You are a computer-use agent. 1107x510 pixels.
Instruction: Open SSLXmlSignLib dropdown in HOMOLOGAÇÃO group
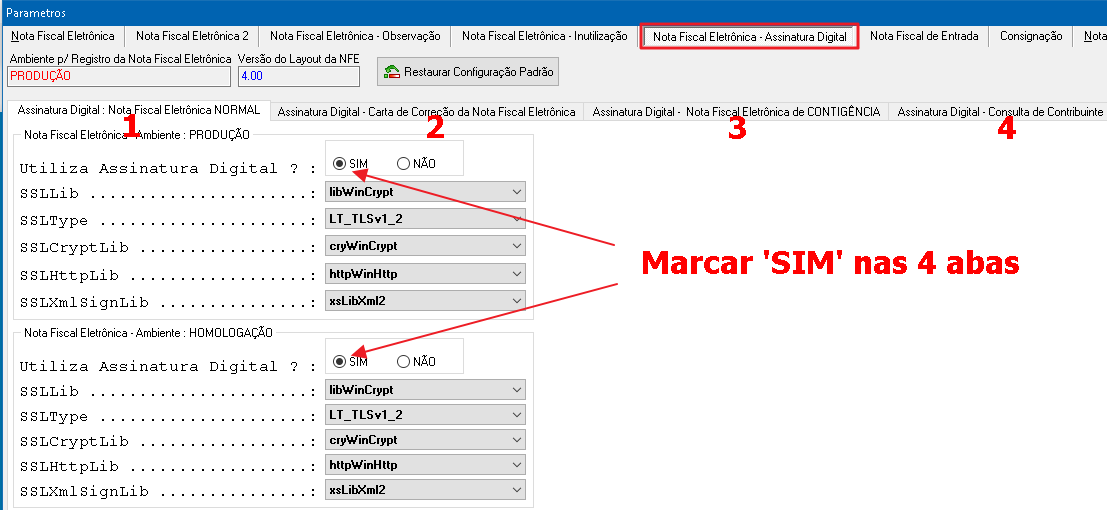[425, 490]
